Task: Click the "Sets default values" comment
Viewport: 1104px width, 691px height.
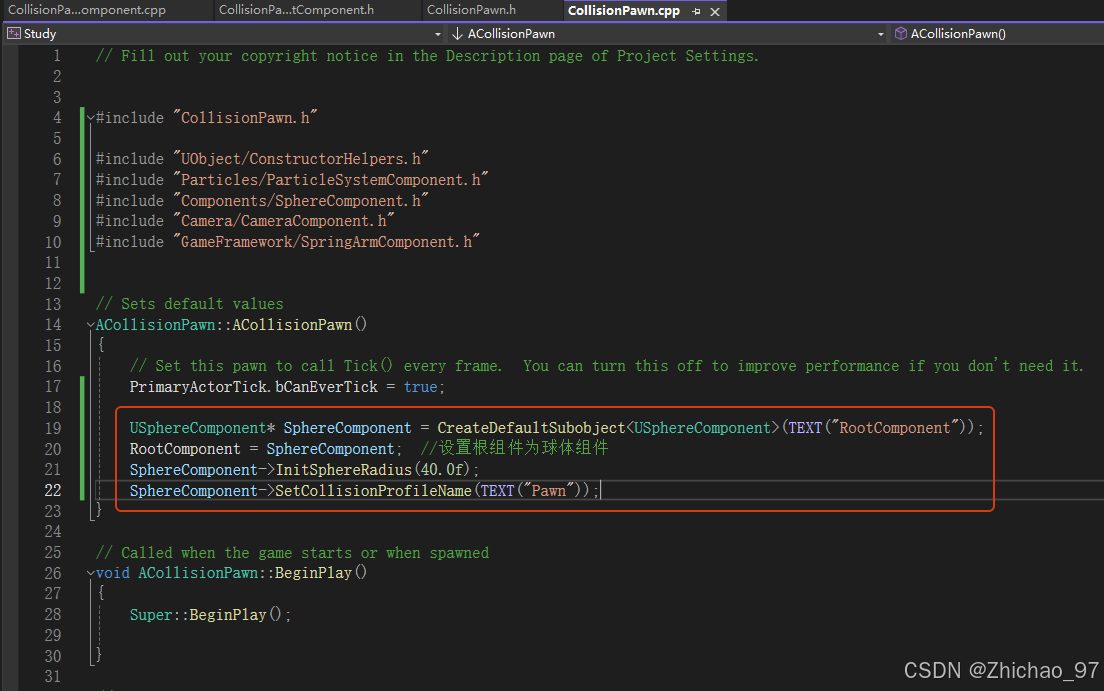Action: 189,304
